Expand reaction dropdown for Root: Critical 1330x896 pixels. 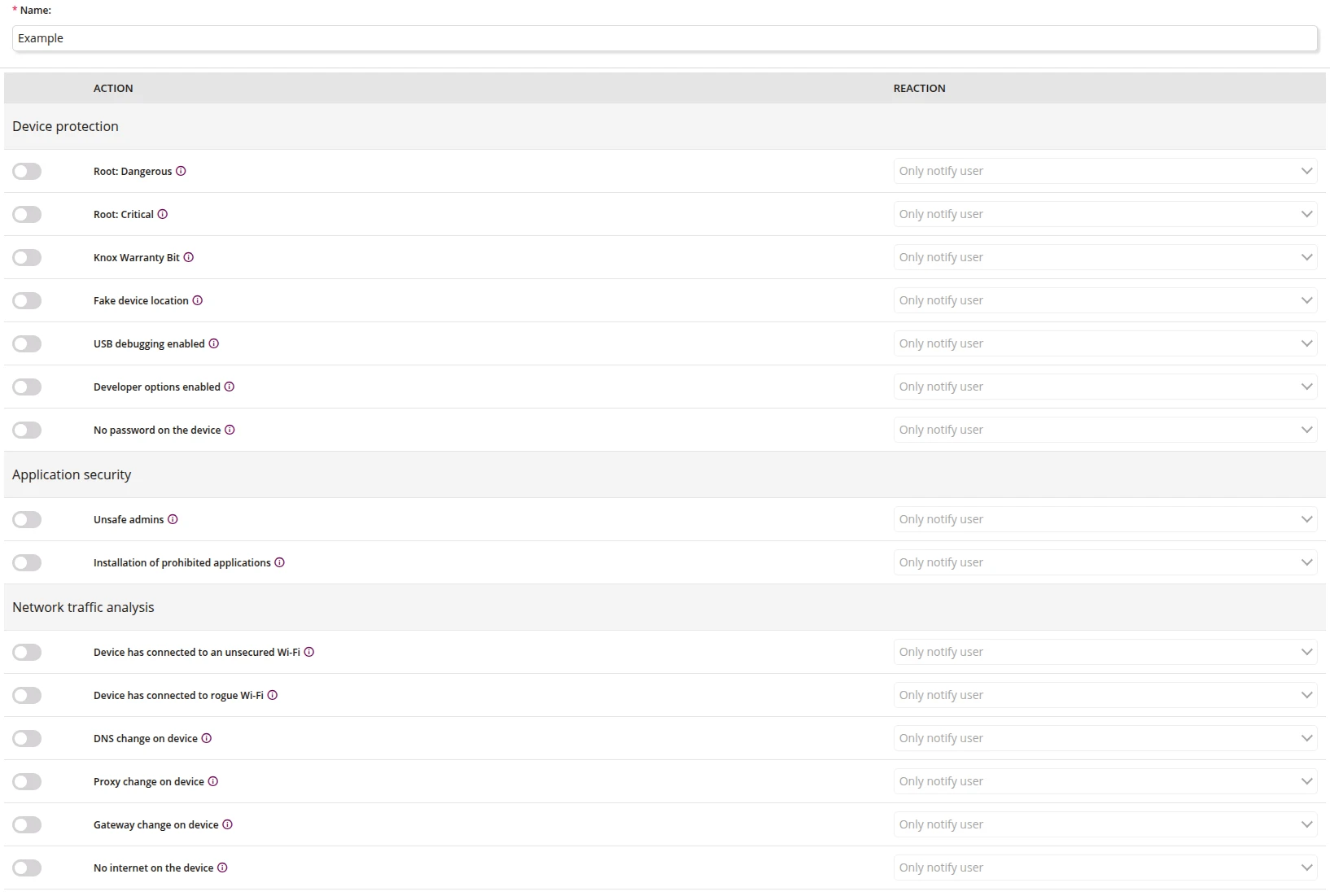(1105, 214)
